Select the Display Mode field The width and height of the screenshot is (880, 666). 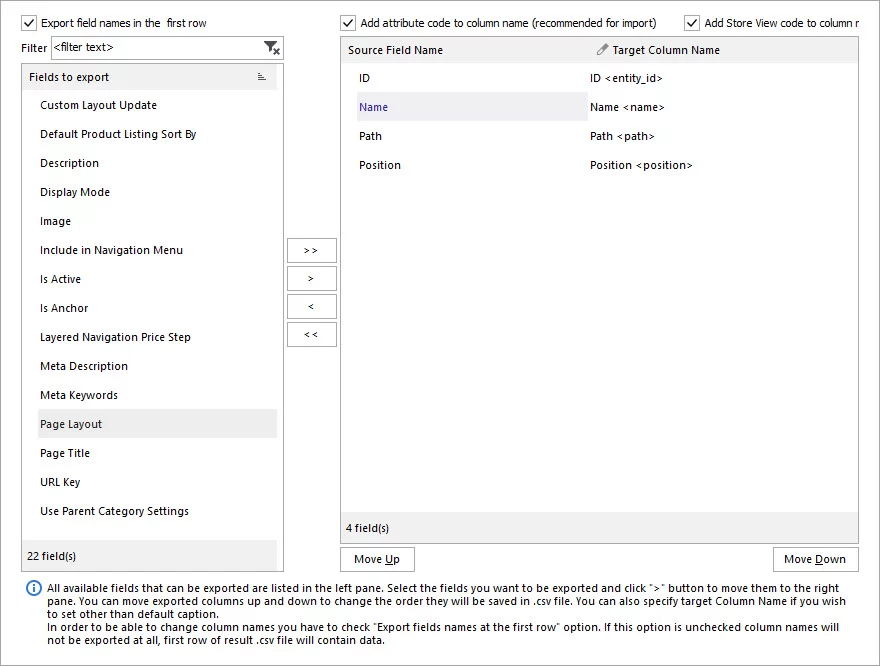tap(157, 192)
